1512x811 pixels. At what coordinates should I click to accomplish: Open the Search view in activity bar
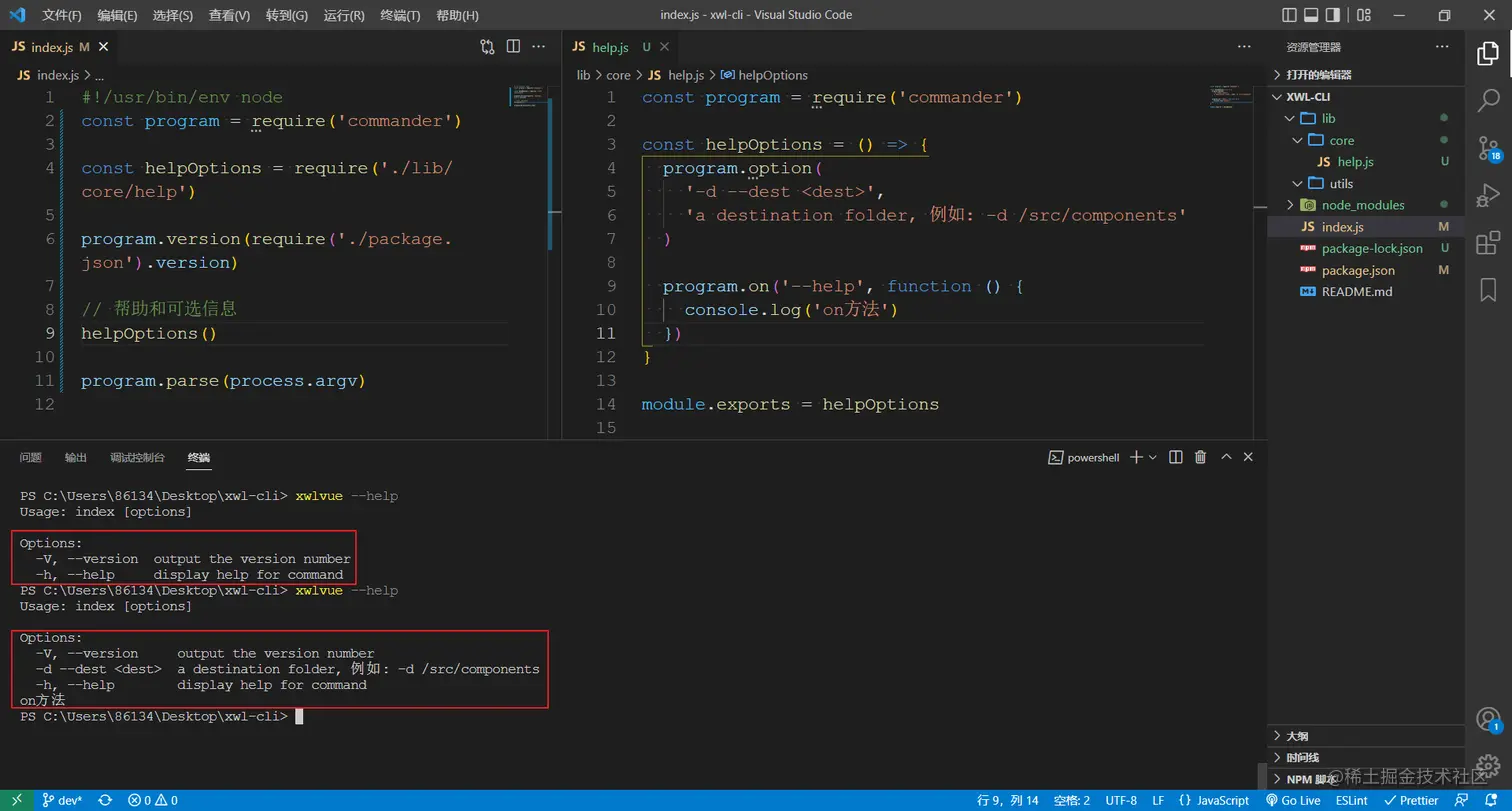[x=1489, y=99]
